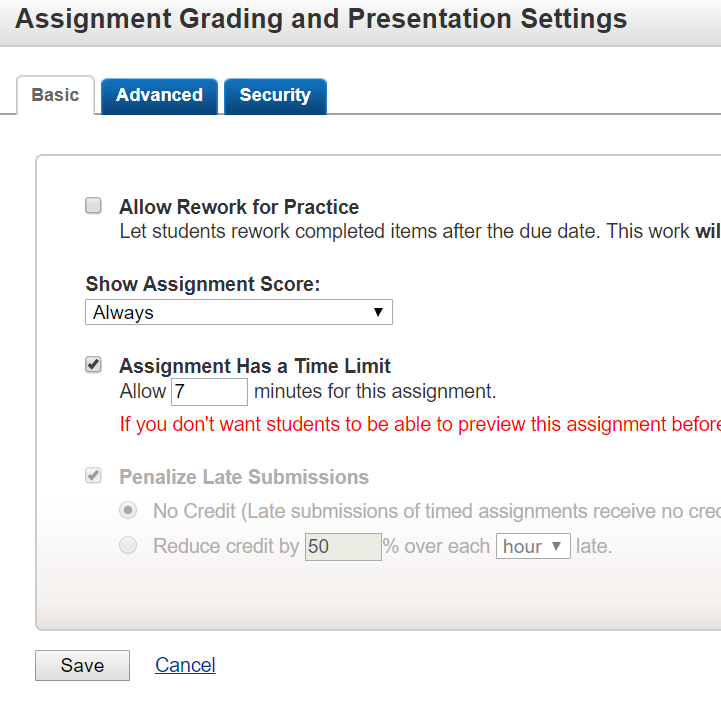The image size is (721, 702).
Task: Open the hour interval dropdown
Action: point(533,547)
